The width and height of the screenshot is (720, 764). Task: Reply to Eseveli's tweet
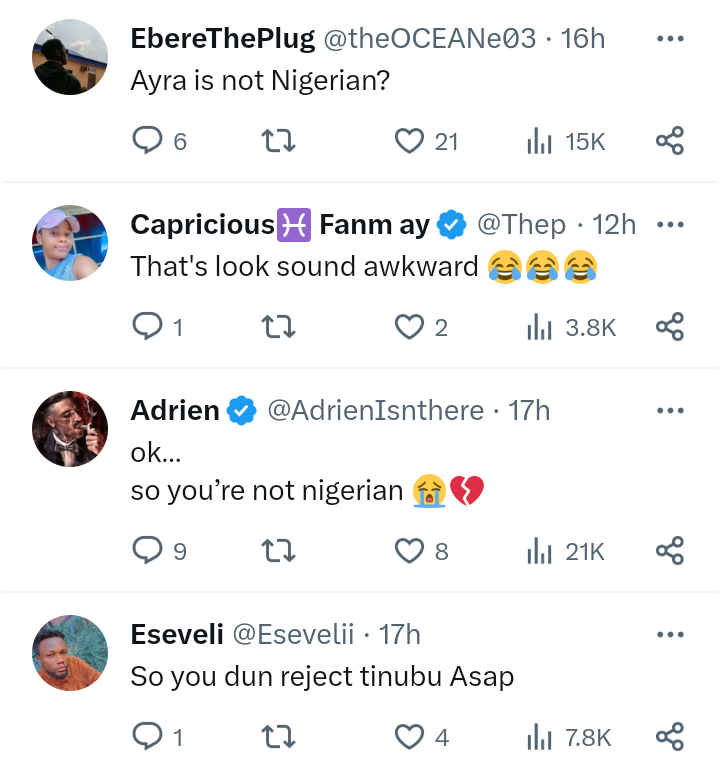coord(147,738)
